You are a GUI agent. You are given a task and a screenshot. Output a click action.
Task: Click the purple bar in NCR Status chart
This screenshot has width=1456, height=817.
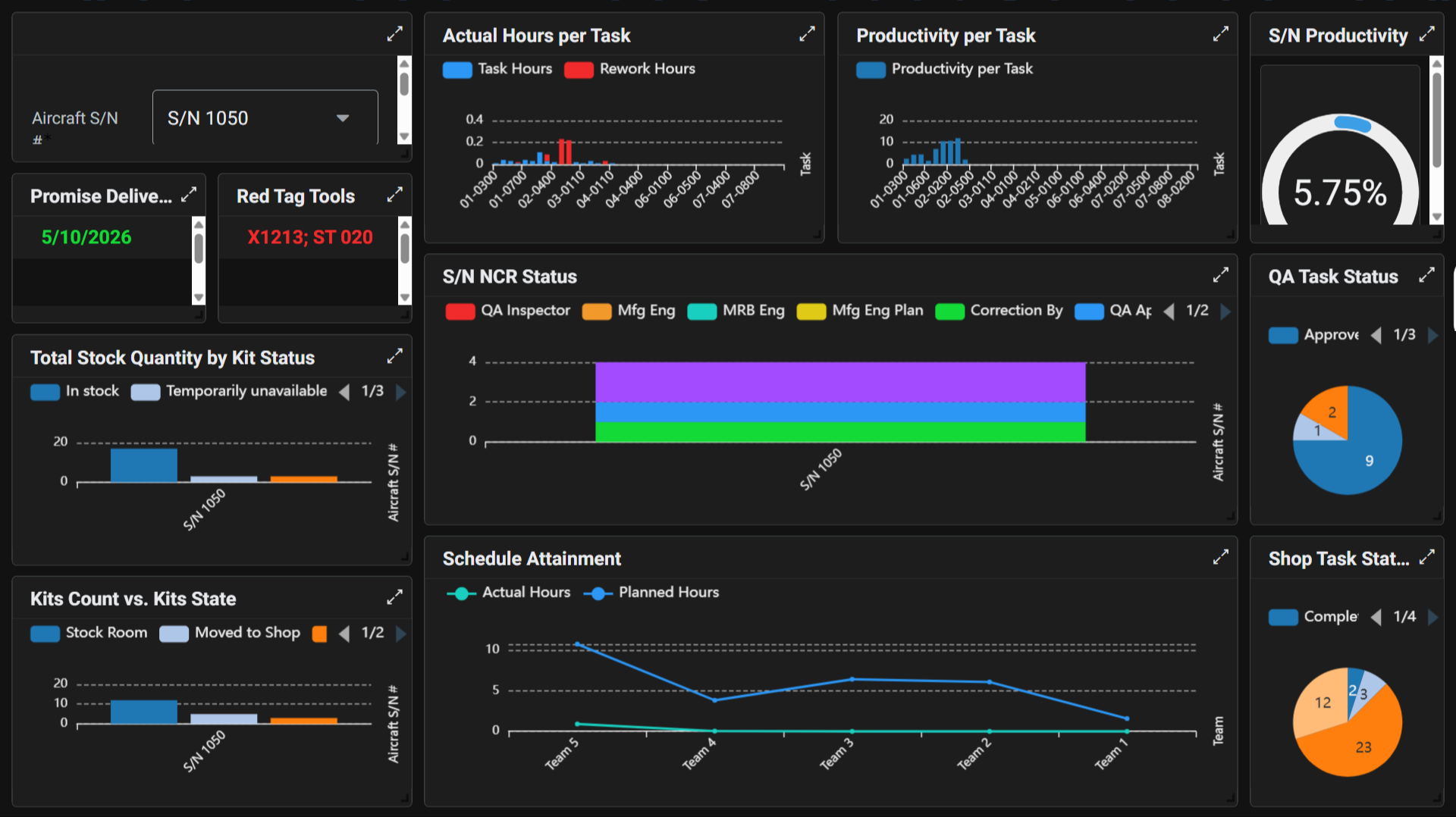(x=839, y=382)
